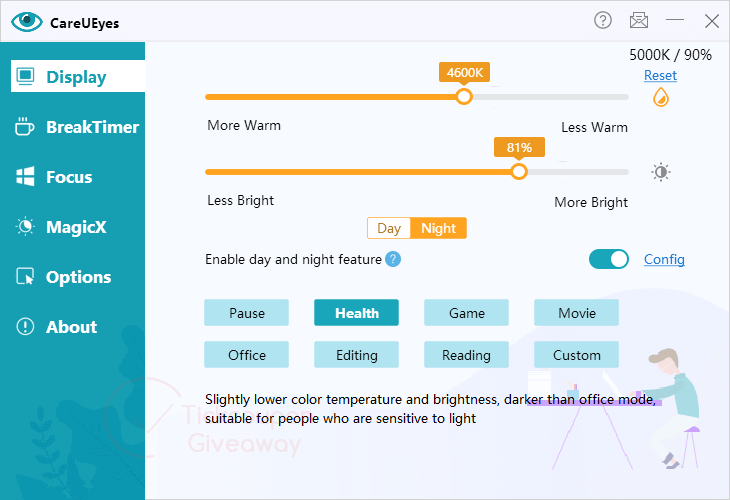Open the Config link
Image resolution: width=730 pixels, height=500 pixels.
click(664, 259)
